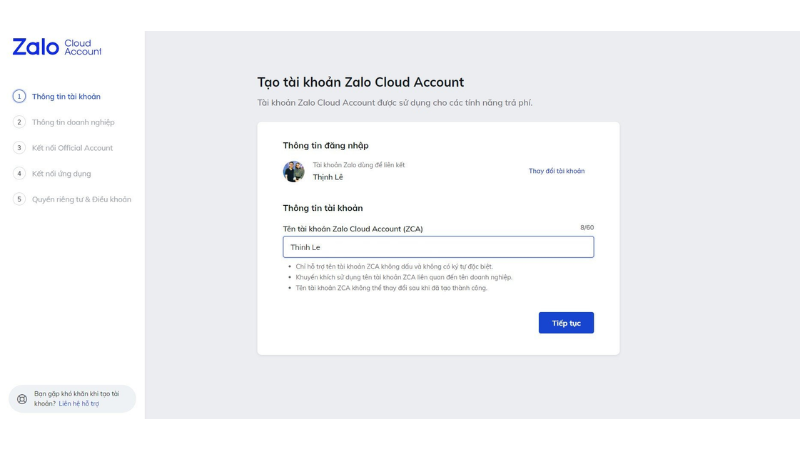Click the Zalo Cloud Account logo
The width and height of the screenshot is (800, 450).
point(56,48)
